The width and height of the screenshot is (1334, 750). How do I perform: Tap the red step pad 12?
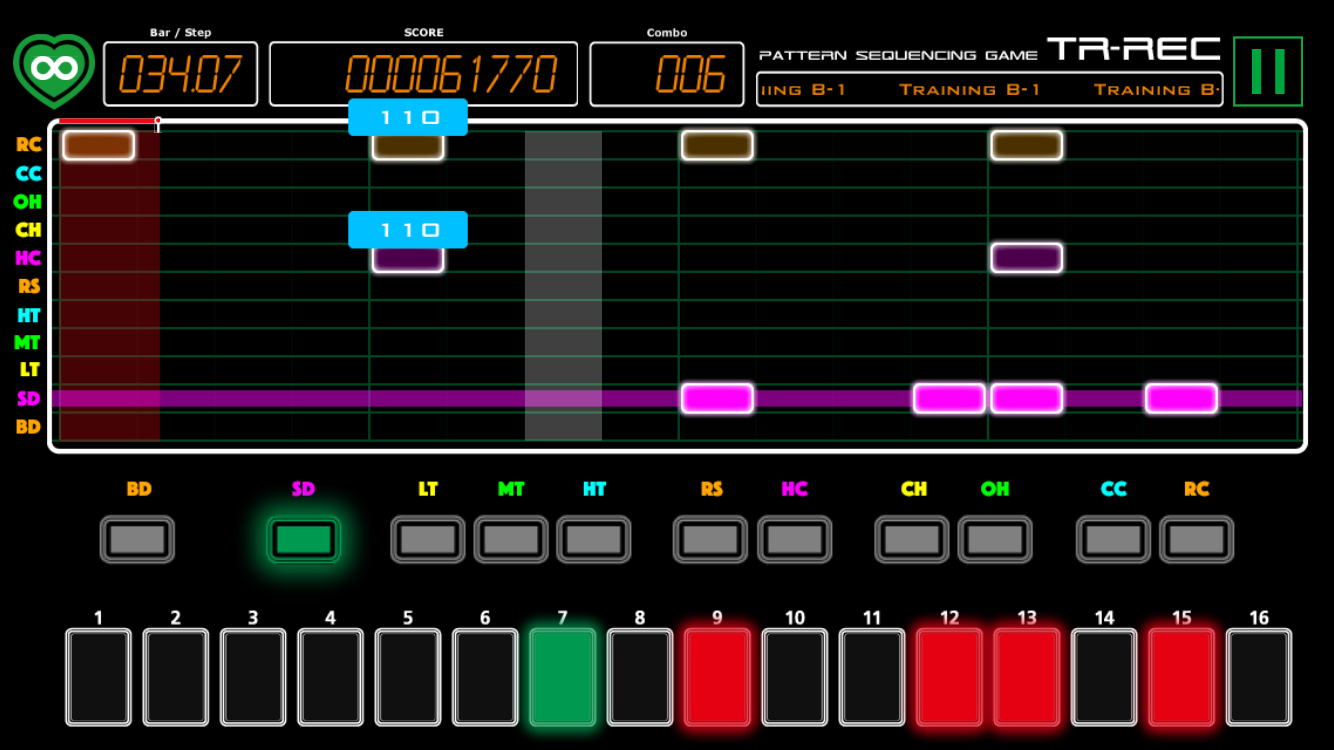(950, 677)
